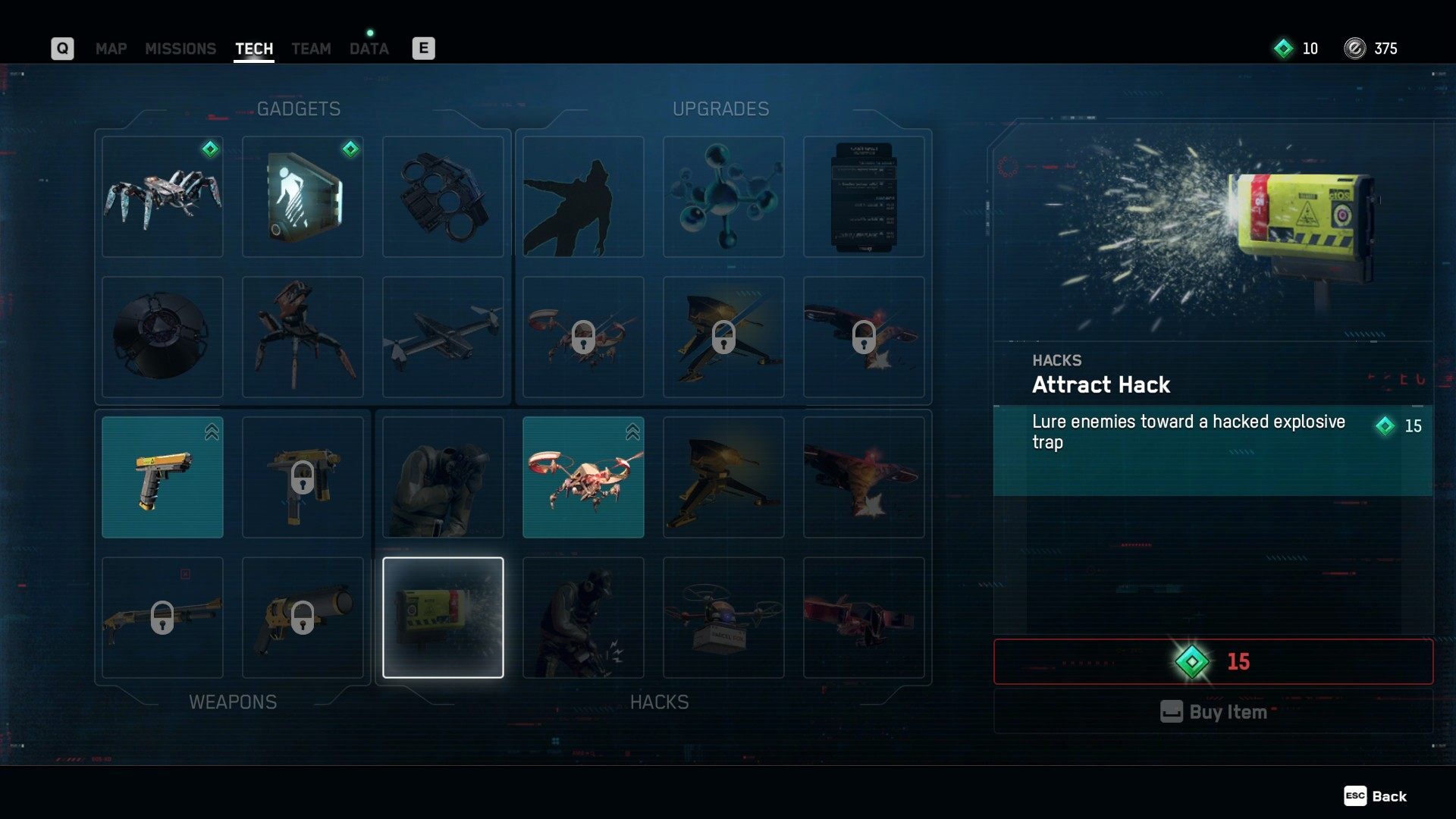
Task: View currency balance gem counter
Action: click(x=1299, y=47)
